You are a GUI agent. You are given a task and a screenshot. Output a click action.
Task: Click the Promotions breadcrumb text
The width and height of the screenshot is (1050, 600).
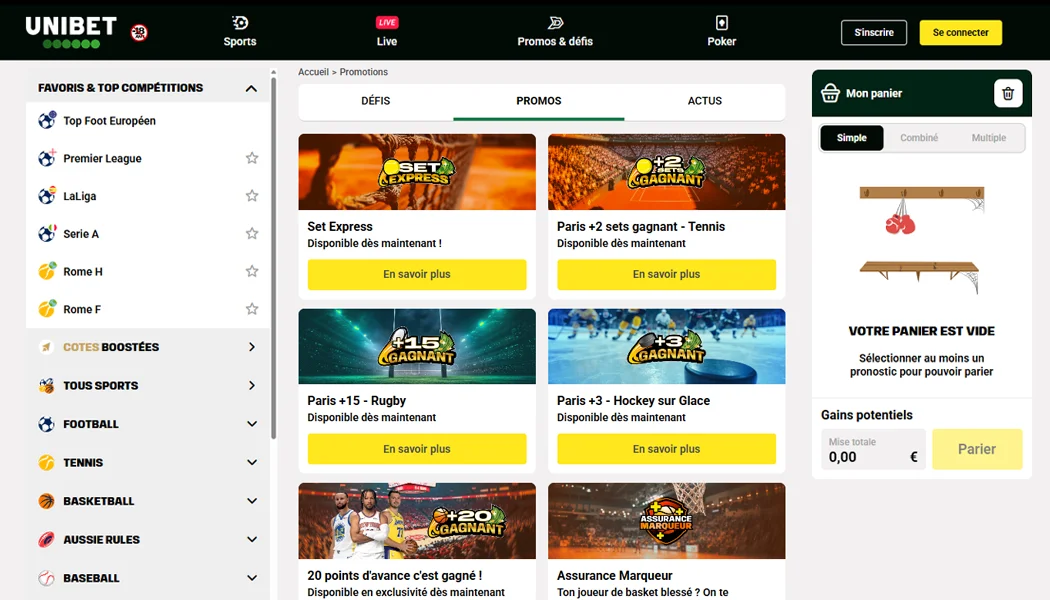pyautogui.click(x=364, y=72)
